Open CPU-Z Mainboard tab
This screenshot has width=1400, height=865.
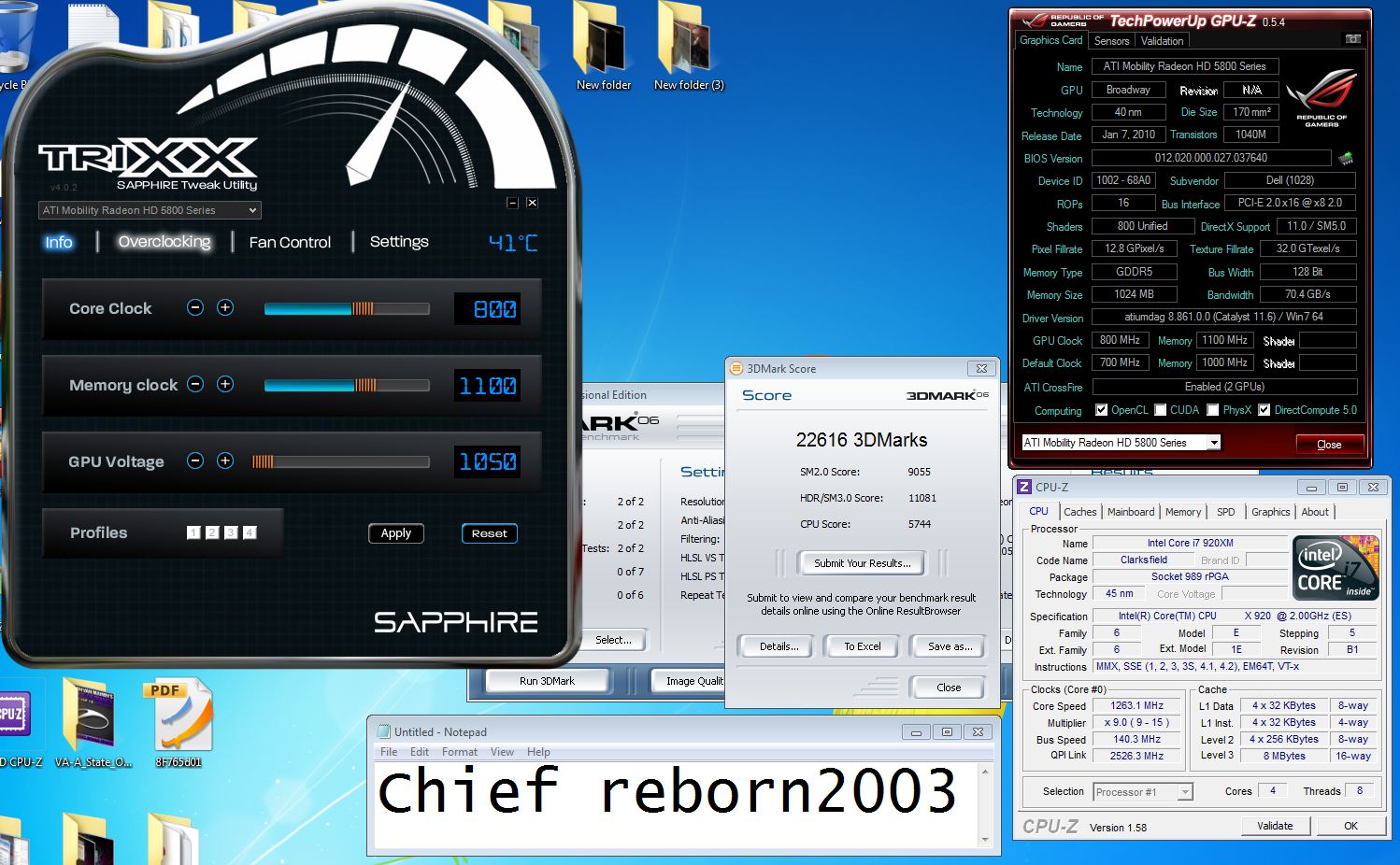click(x=1131, y=512)
